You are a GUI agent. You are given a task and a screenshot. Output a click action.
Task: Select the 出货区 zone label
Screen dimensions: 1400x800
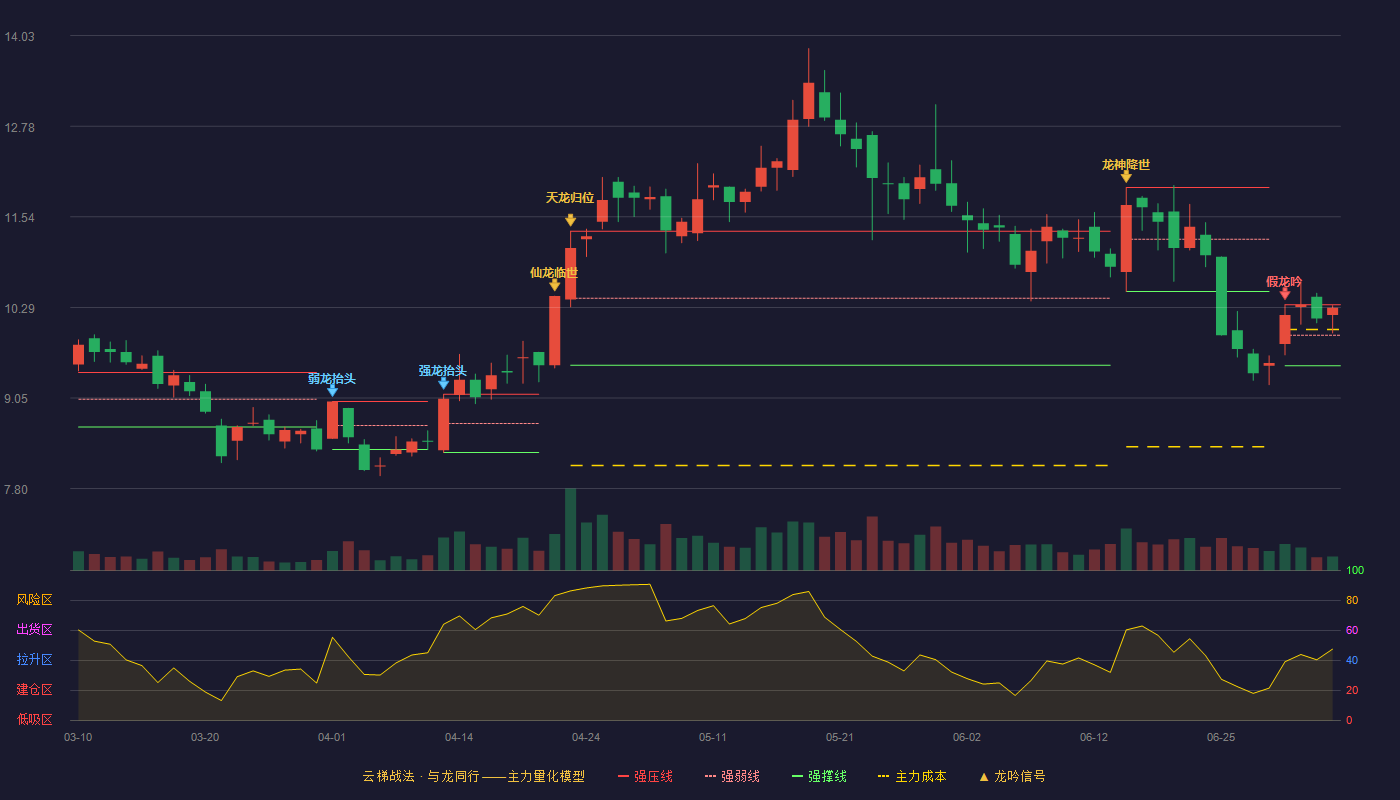coord(34,630)
